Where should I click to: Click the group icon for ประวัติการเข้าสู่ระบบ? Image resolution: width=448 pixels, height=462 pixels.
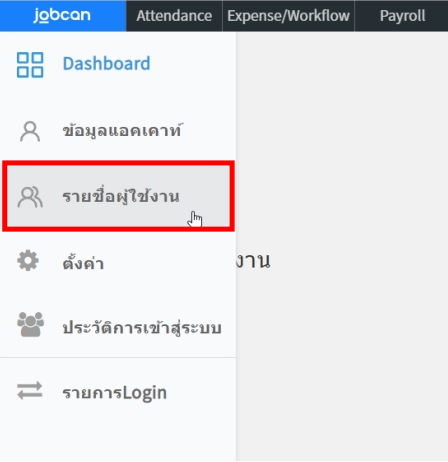pyautogui.click(x=30, y=324)
